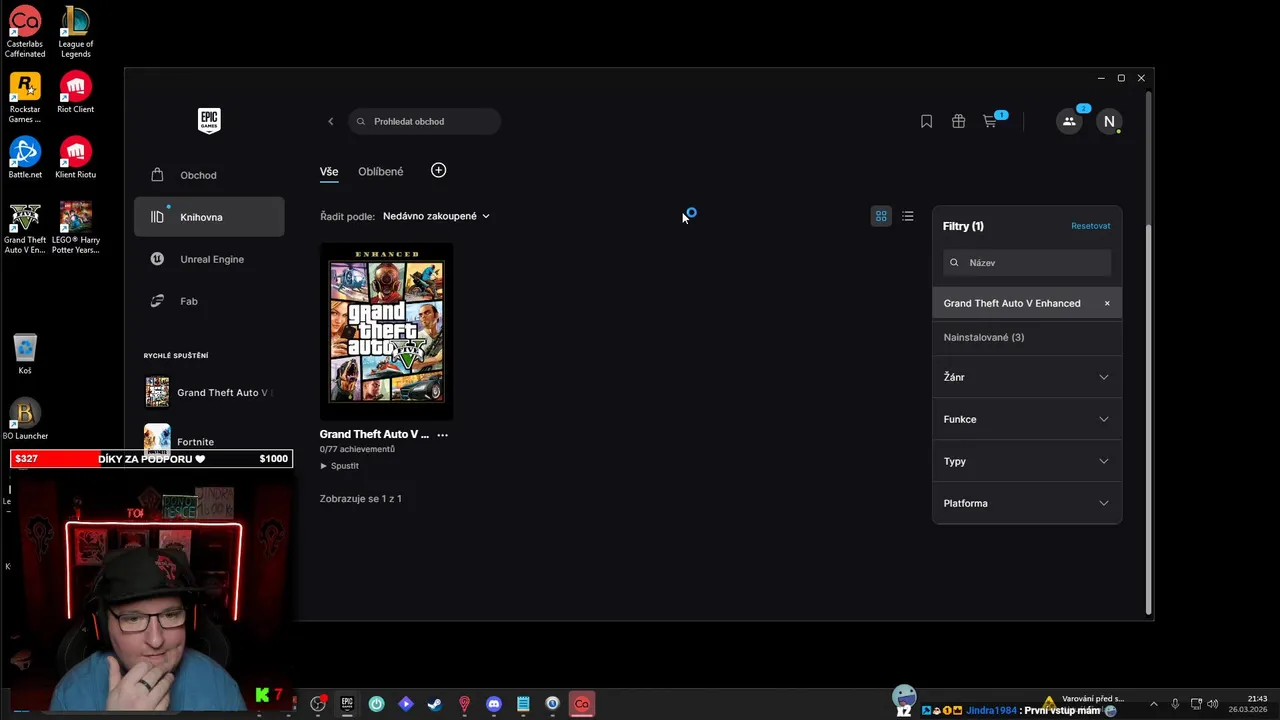Click the 0/77 achievementů text
This screenshot has width=1280, height=720.
357,449
